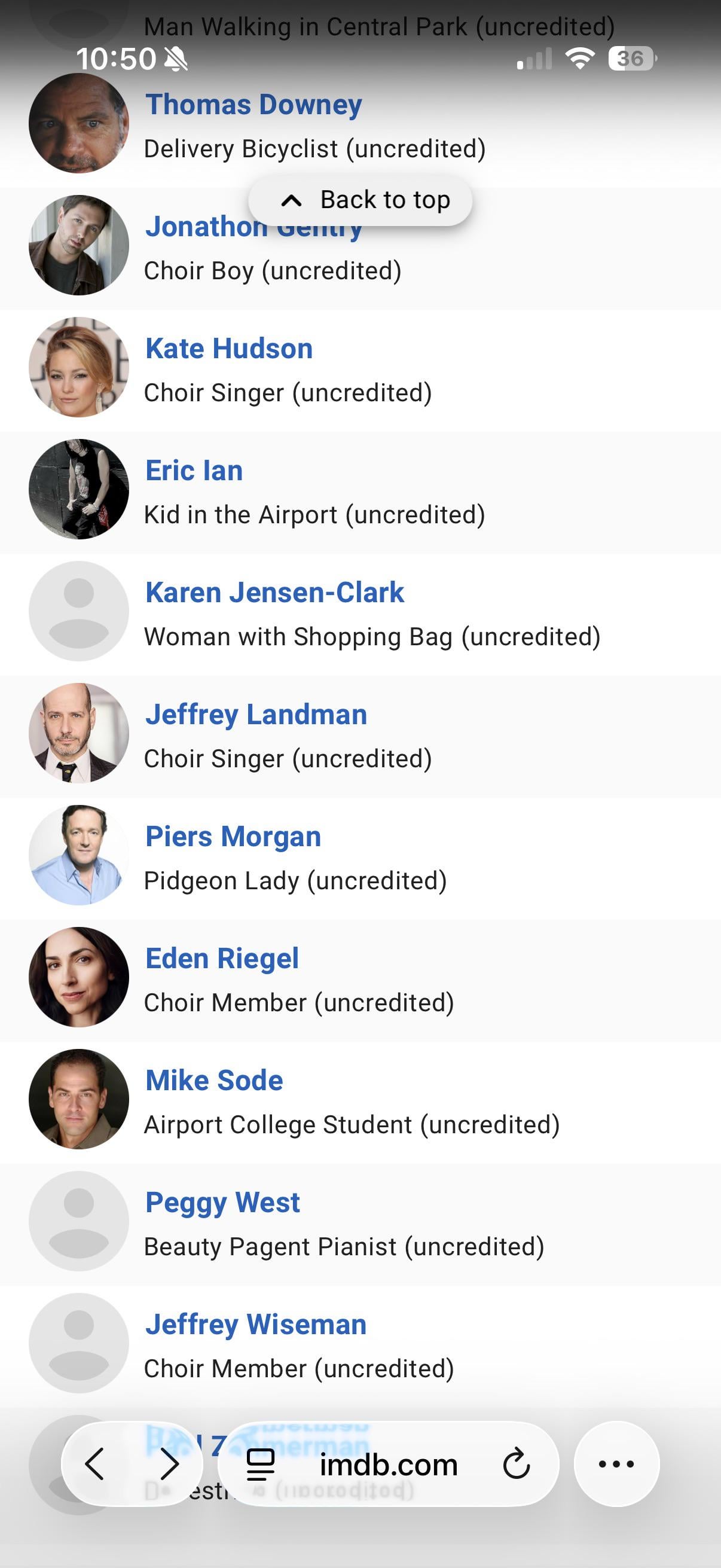Screen dimensions: 721x1568
Task: Open Thomas Downey's profile link
Action: click(x=253, y=105)
